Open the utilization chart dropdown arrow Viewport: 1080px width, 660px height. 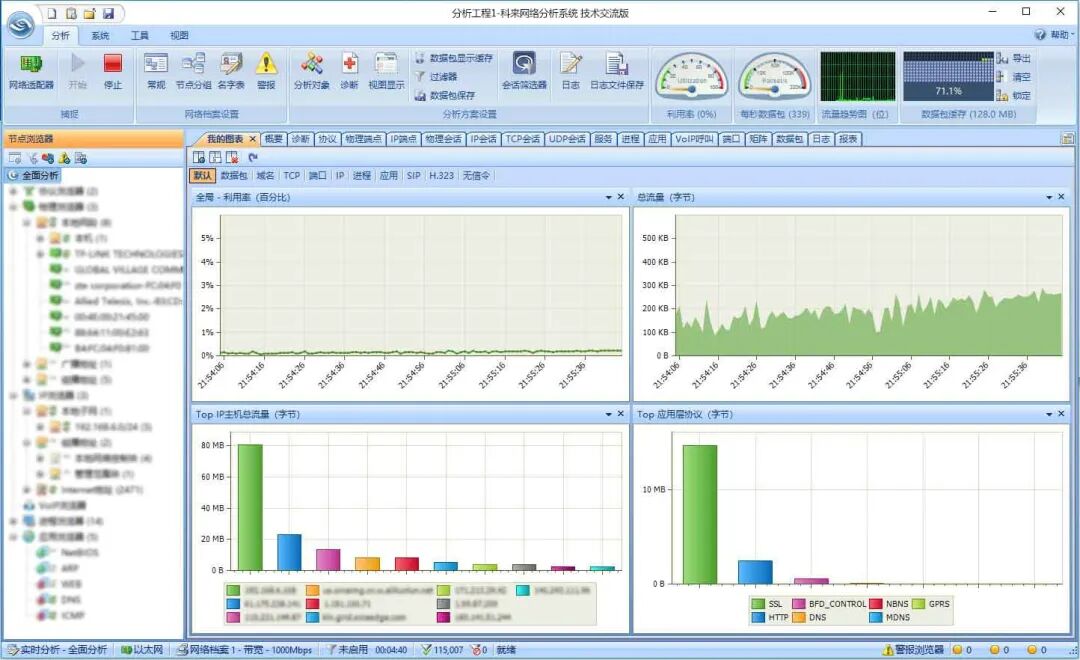pos(608,197)
